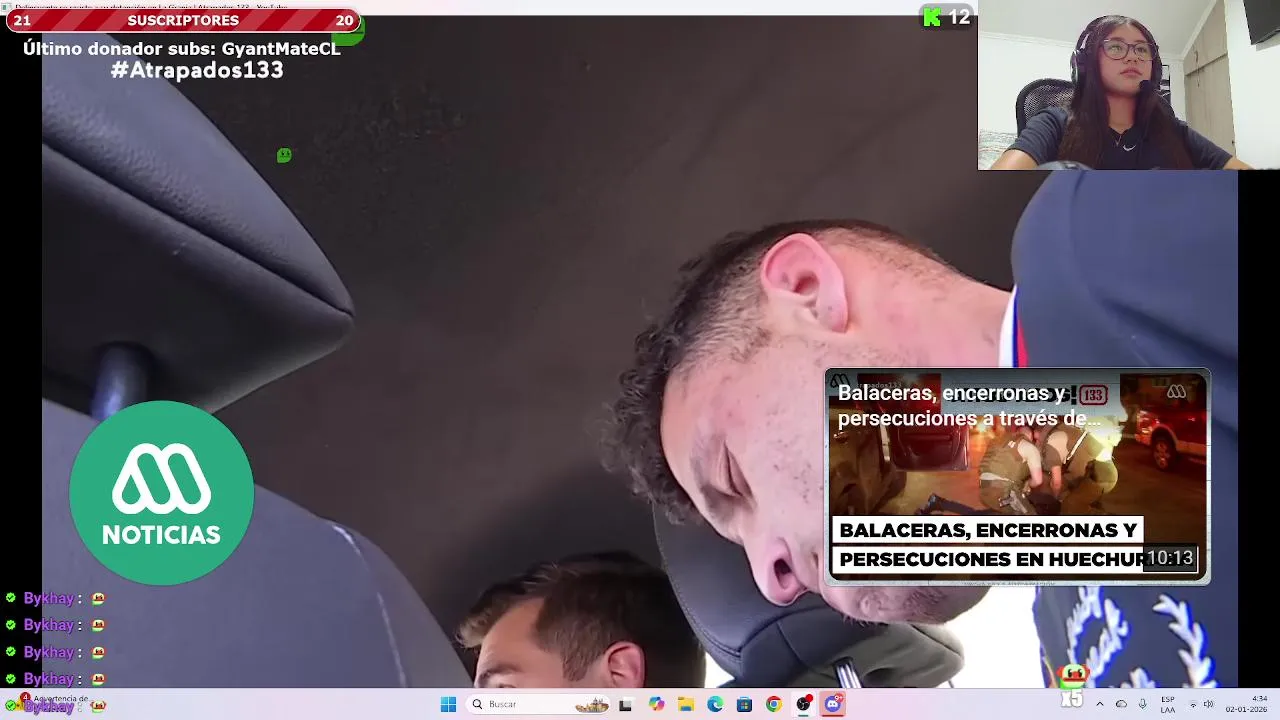Screen dimensions: 1280x720
Task: Click the 10:13 duration badge on video card
Action: coord(1170,558)
